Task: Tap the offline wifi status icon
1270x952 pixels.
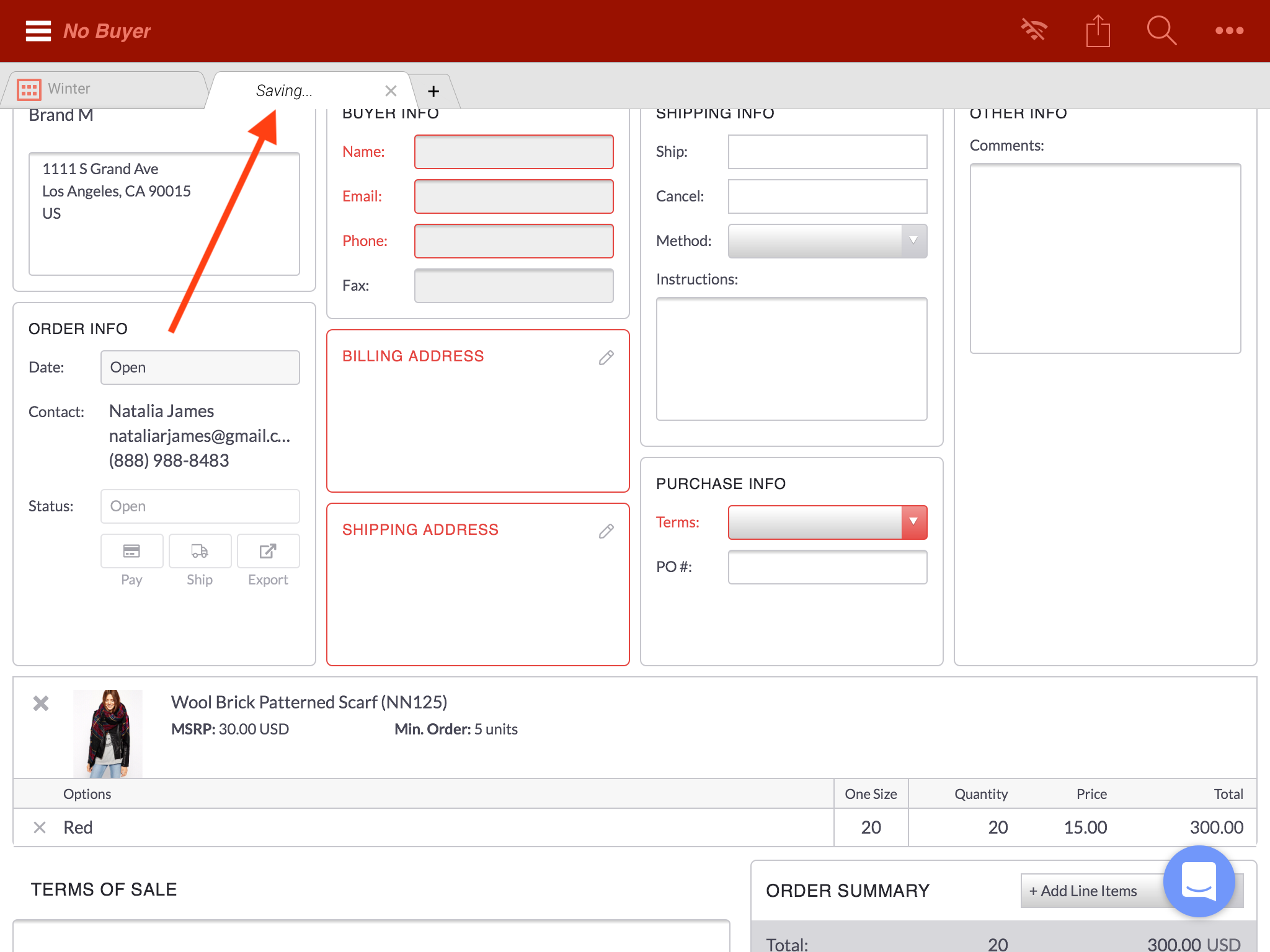Action: (x=1034, y=30)
